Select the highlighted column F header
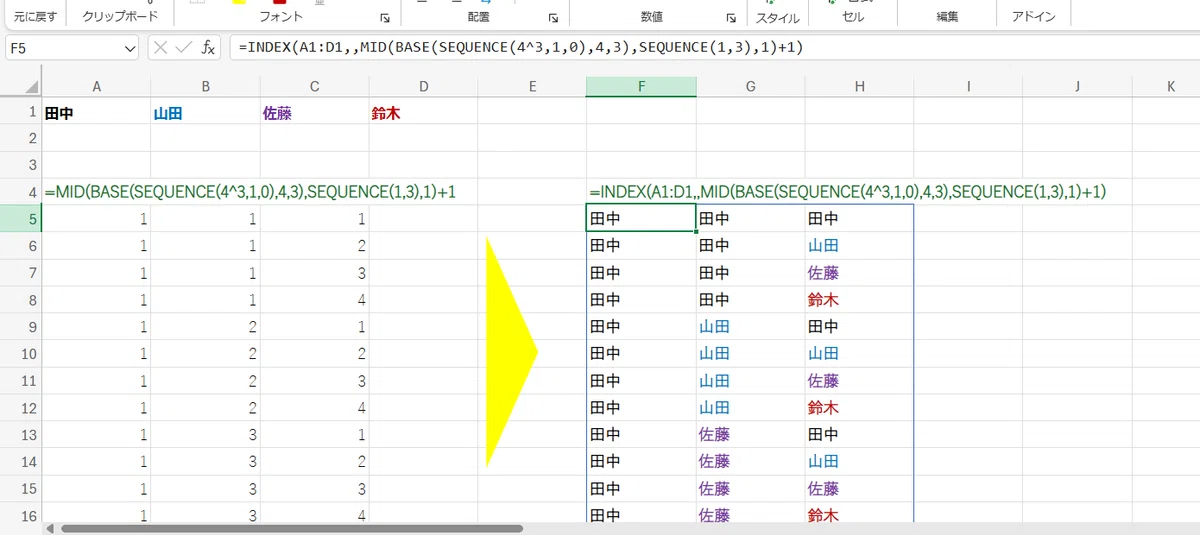 click(641, 87)
